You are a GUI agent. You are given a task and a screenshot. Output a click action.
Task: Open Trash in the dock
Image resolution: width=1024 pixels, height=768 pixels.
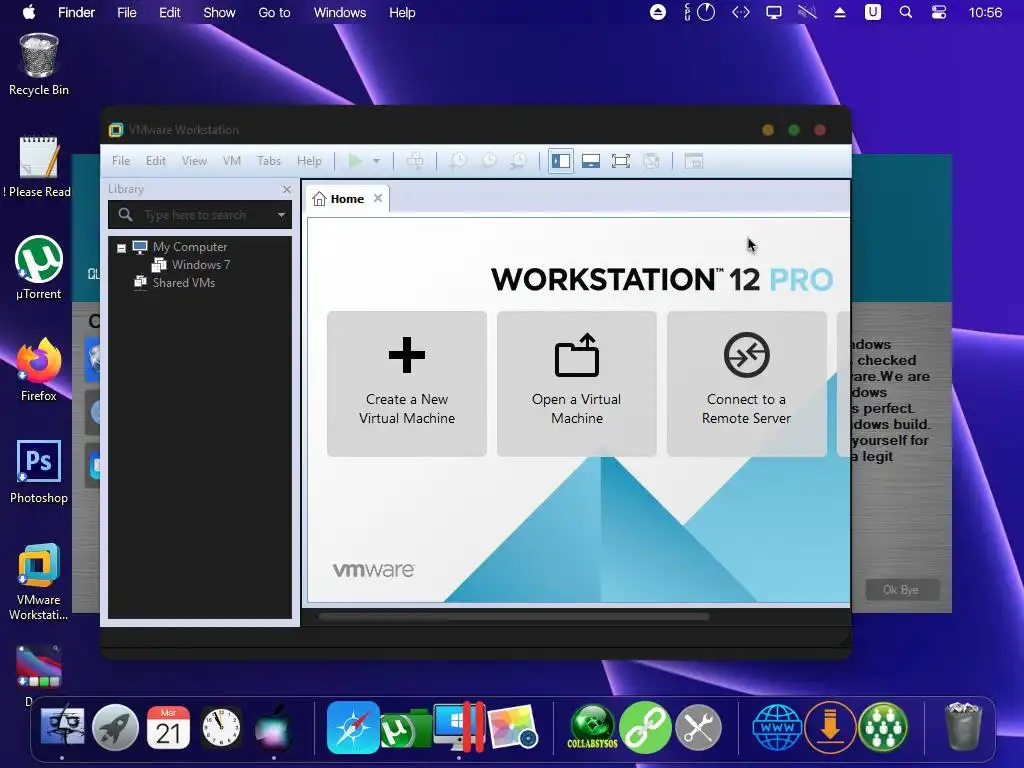tap(963, 727)
